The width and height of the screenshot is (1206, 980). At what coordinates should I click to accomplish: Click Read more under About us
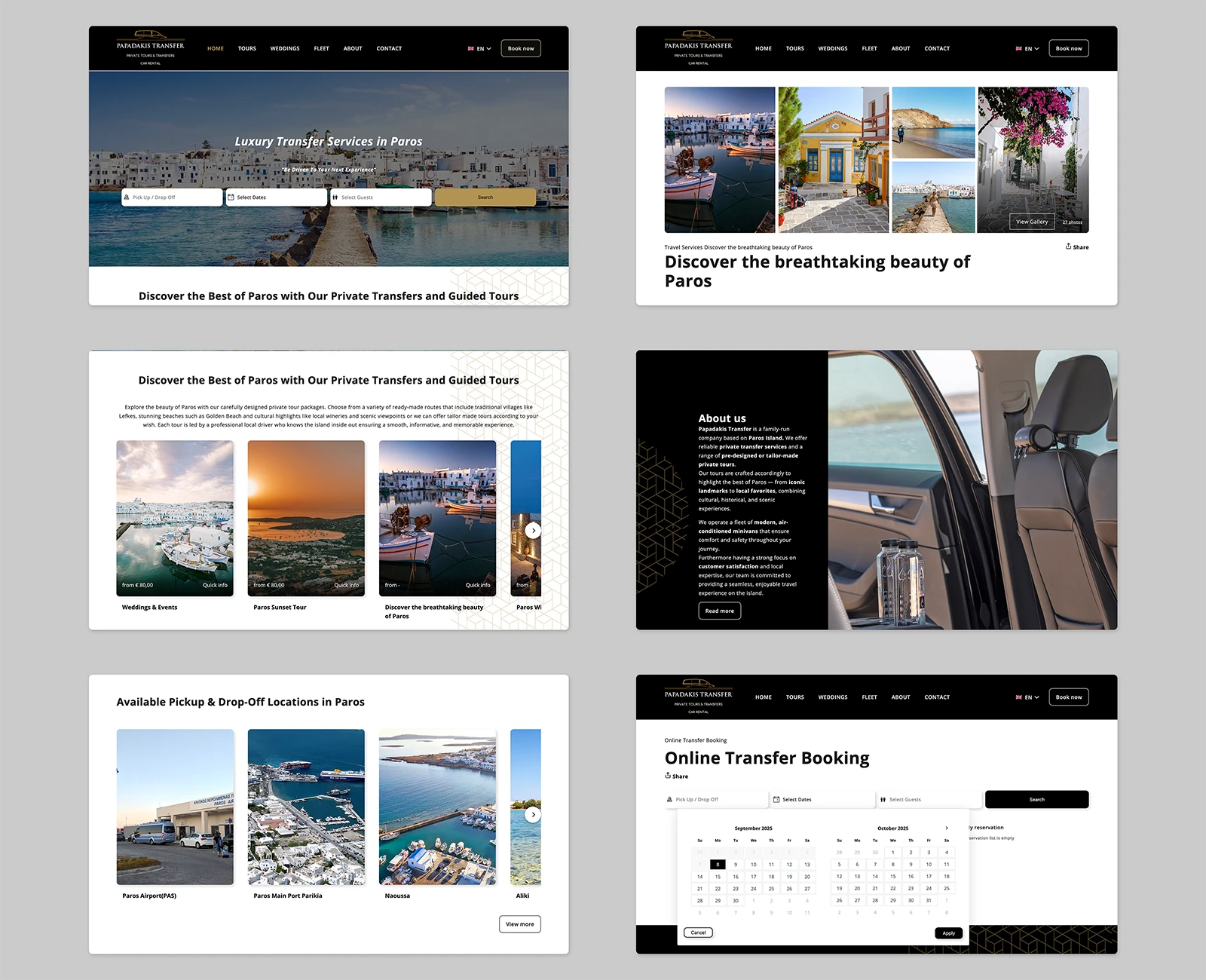click(719, 611)
